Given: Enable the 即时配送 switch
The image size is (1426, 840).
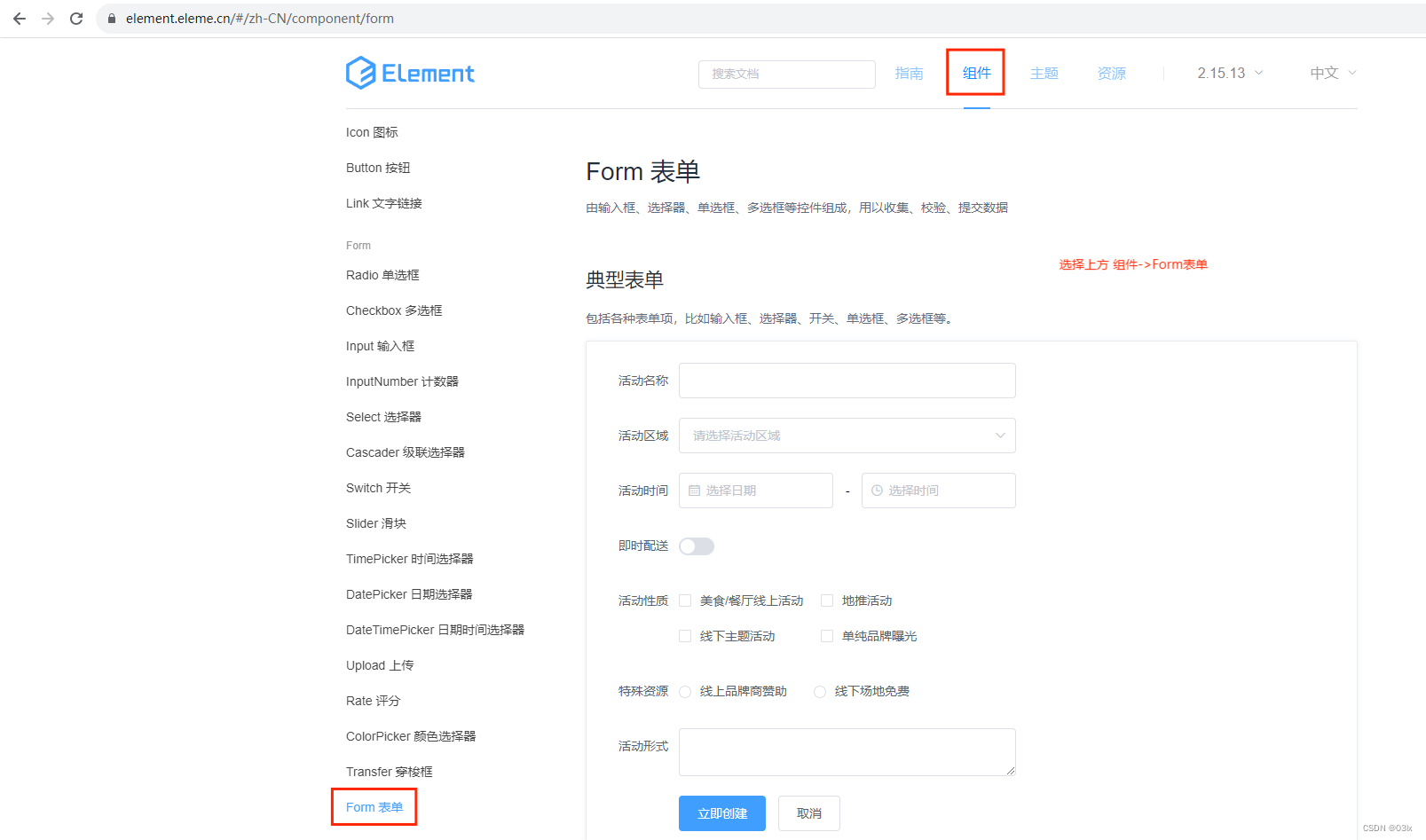Looking at the screenshot, I should pos(696,546).
